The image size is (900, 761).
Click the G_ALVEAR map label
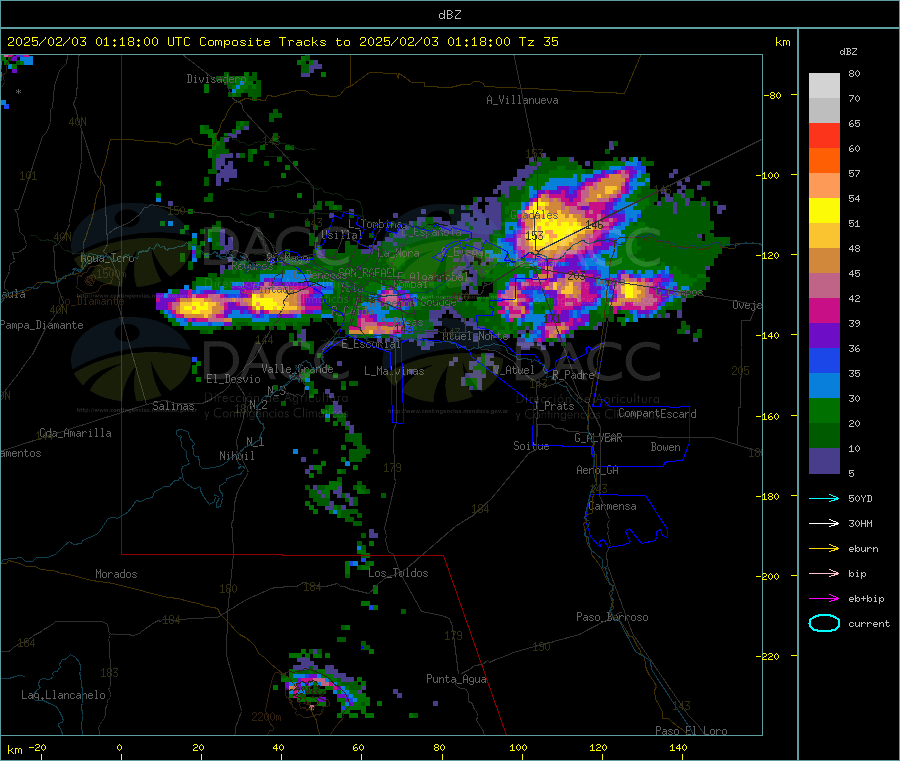click(x=598, y=438)
